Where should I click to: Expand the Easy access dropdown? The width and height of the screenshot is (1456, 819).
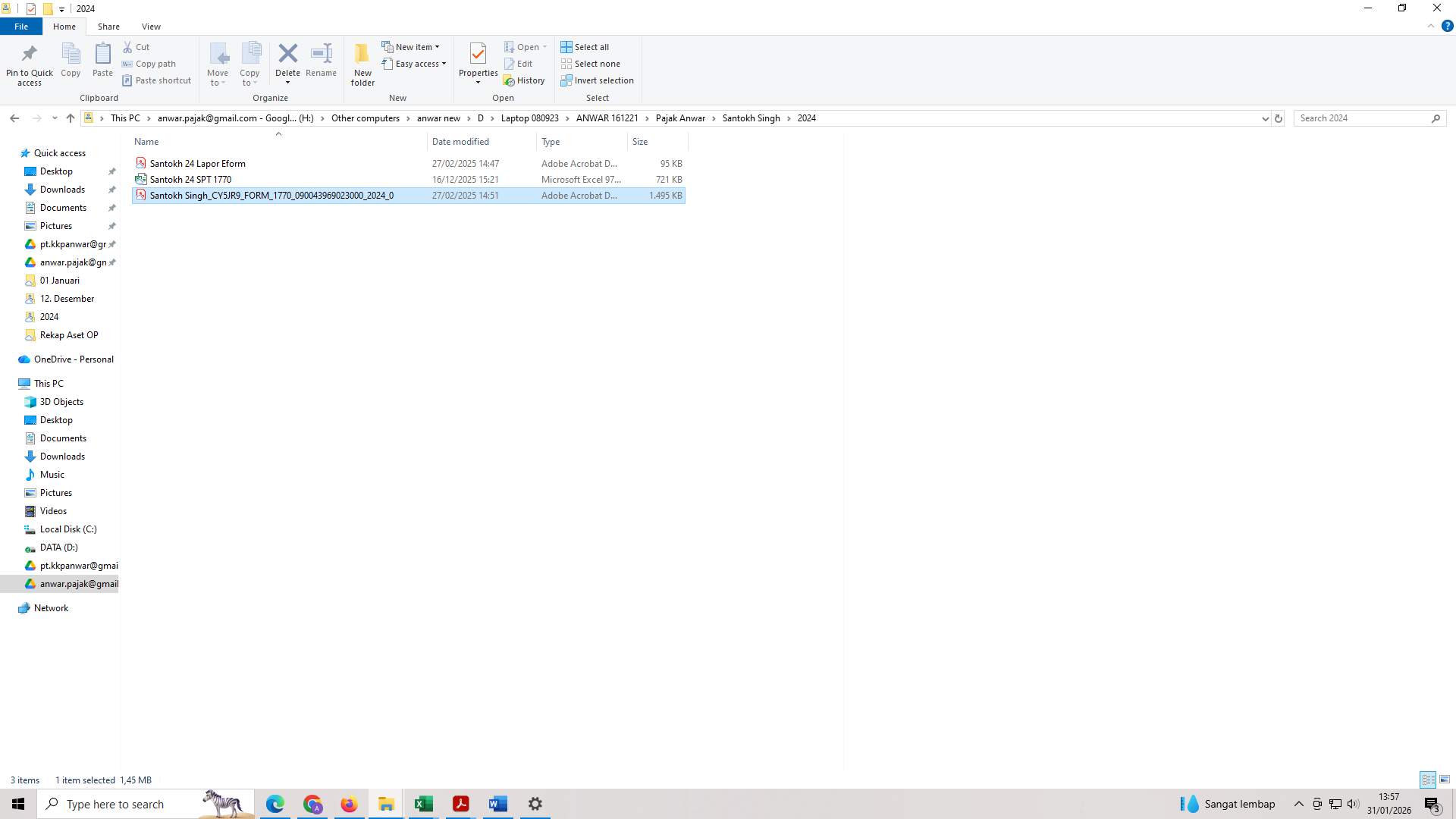[414, 64]
